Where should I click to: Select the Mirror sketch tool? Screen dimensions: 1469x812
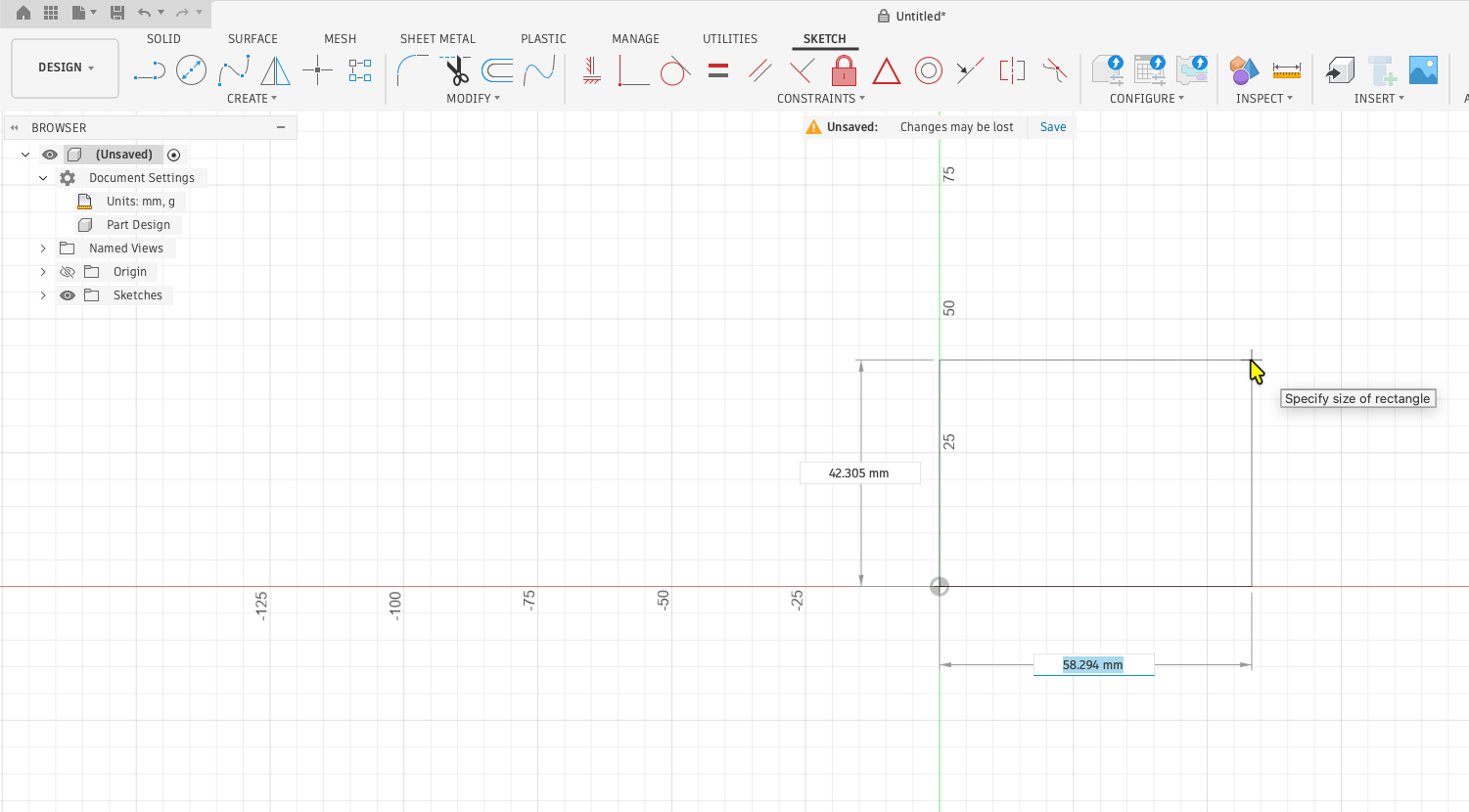click(x=276, y=70)
